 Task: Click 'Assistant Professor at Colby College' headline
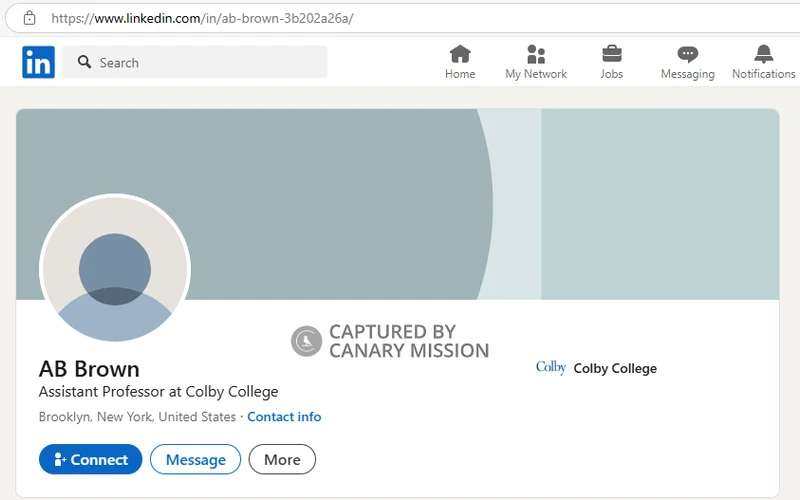[159, 392]
